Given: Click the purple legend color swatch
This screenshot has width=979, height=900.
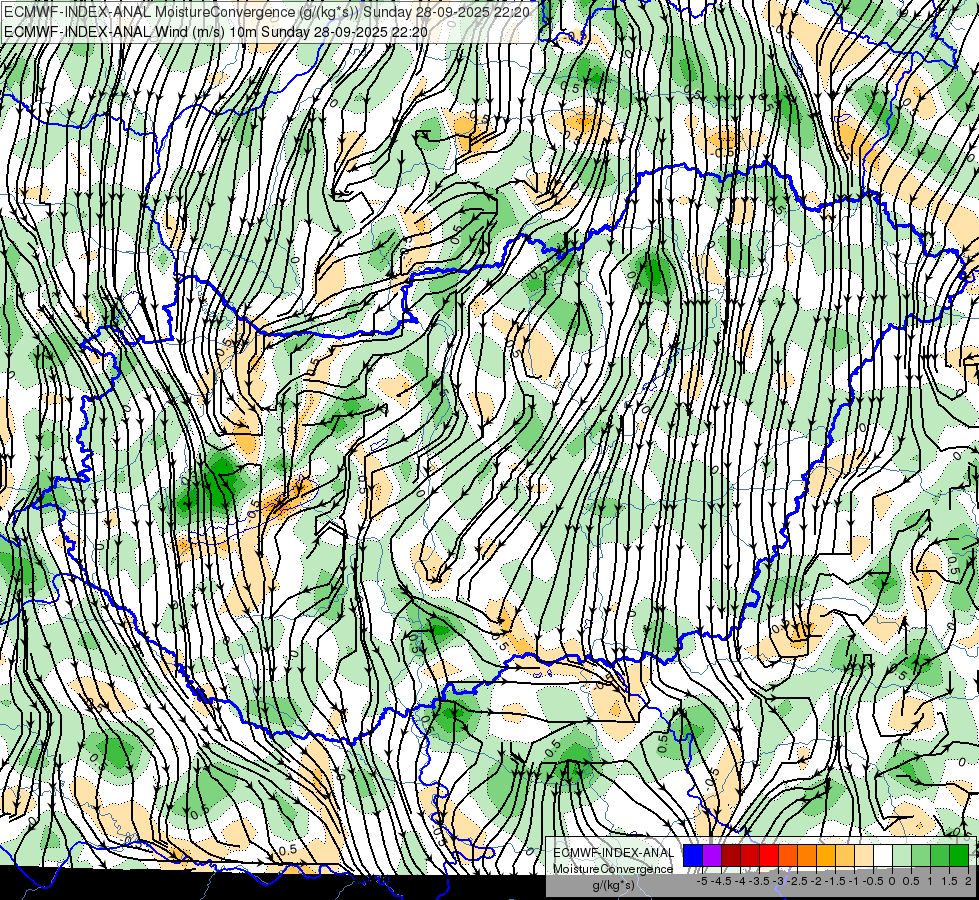Looking at the screenshot, I should coord(712,856).
